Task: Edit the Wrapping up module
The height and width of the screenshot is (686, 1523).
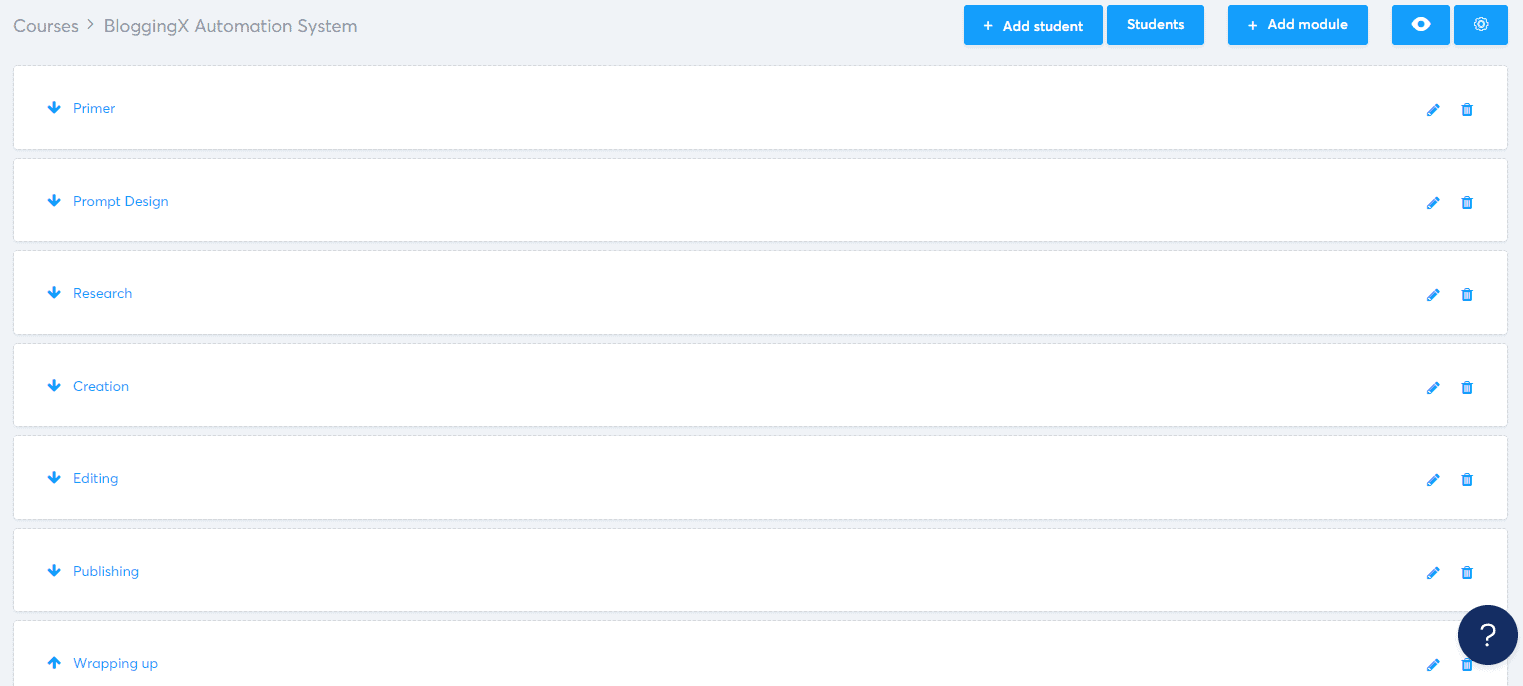Action: (1433, 665)
